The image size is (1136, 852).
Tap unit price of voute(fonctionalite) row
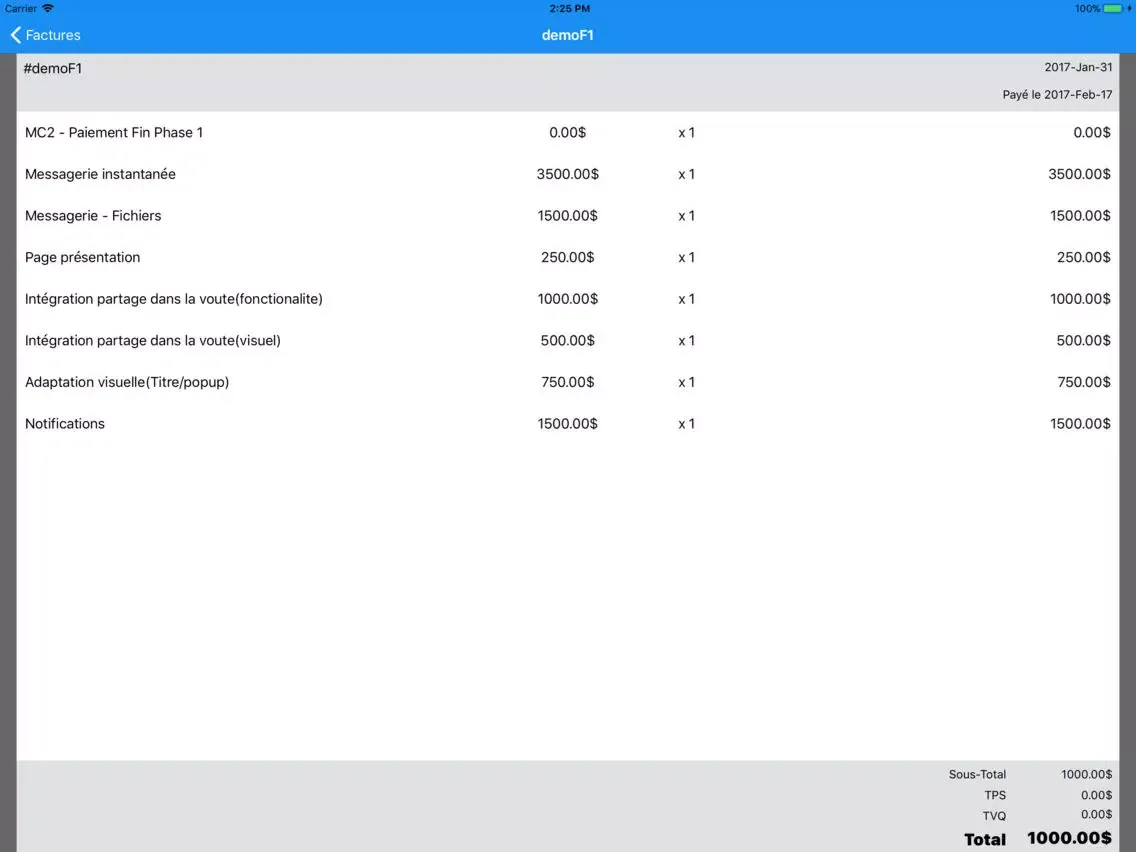click(567, 298)
